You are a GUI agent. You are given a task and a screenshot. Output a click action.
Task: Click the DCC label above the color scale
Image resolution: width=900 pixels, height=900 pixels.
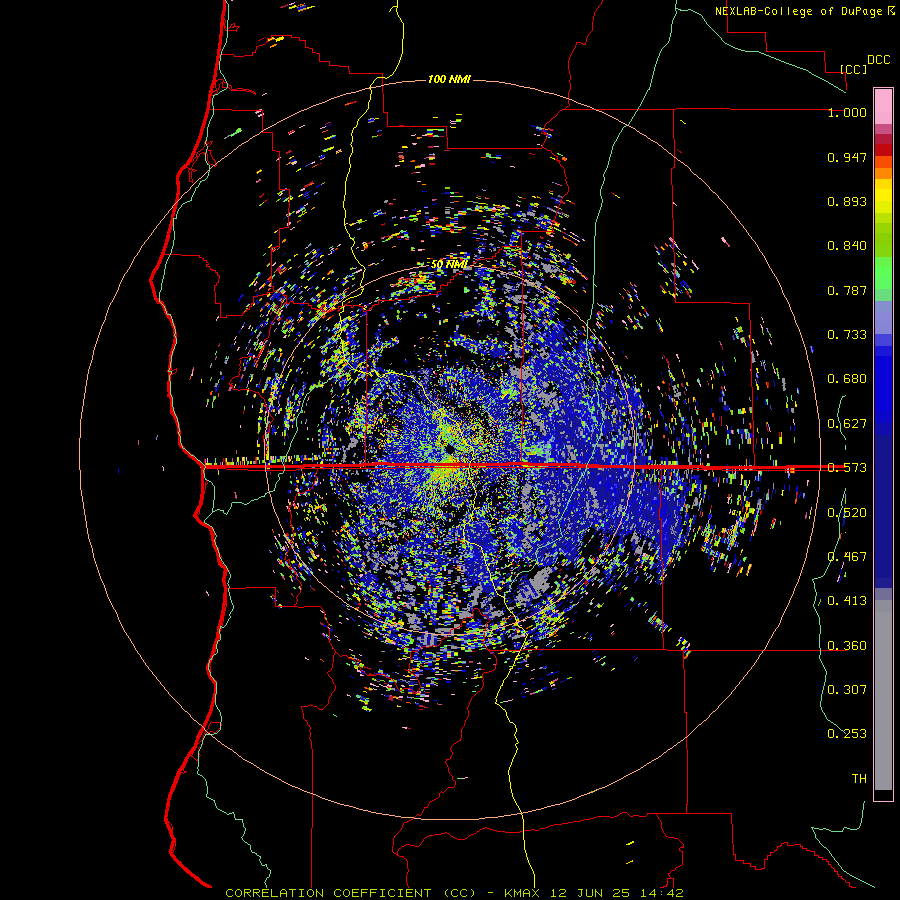[878, 60]
